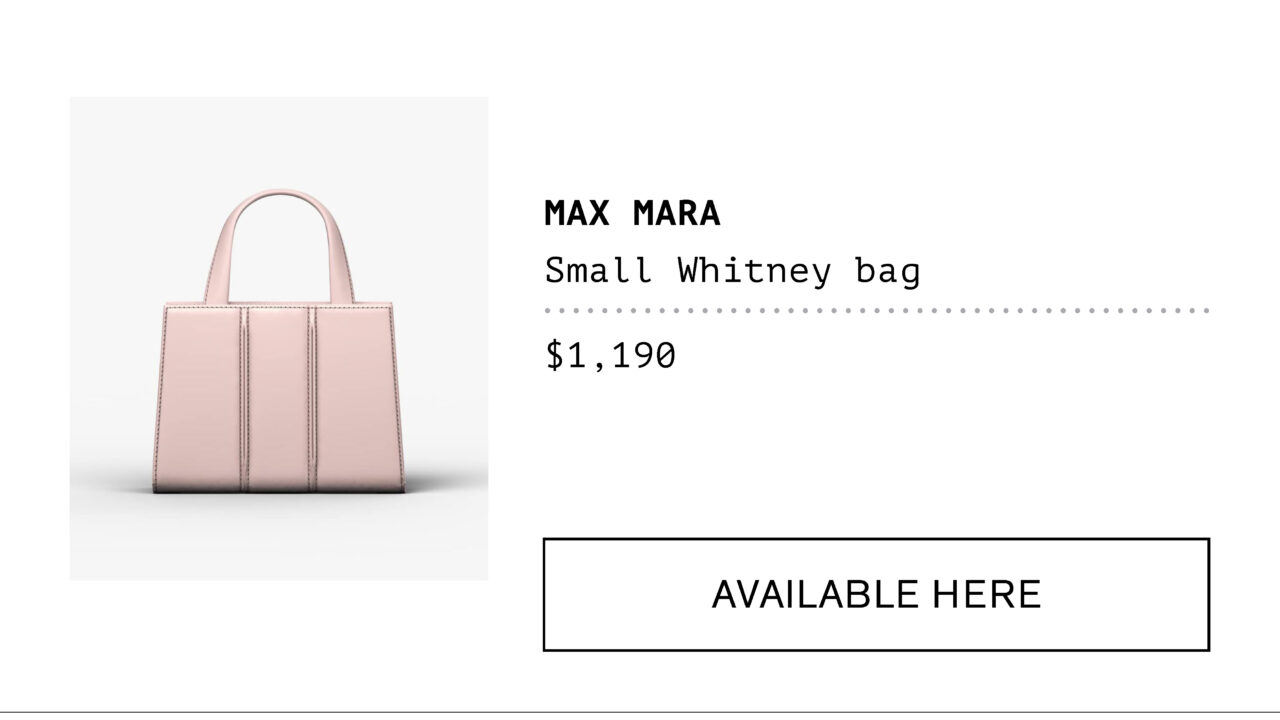Click the word Small in product title
The height and width of the screenshot is (720, 1280).
click(599, 270)
